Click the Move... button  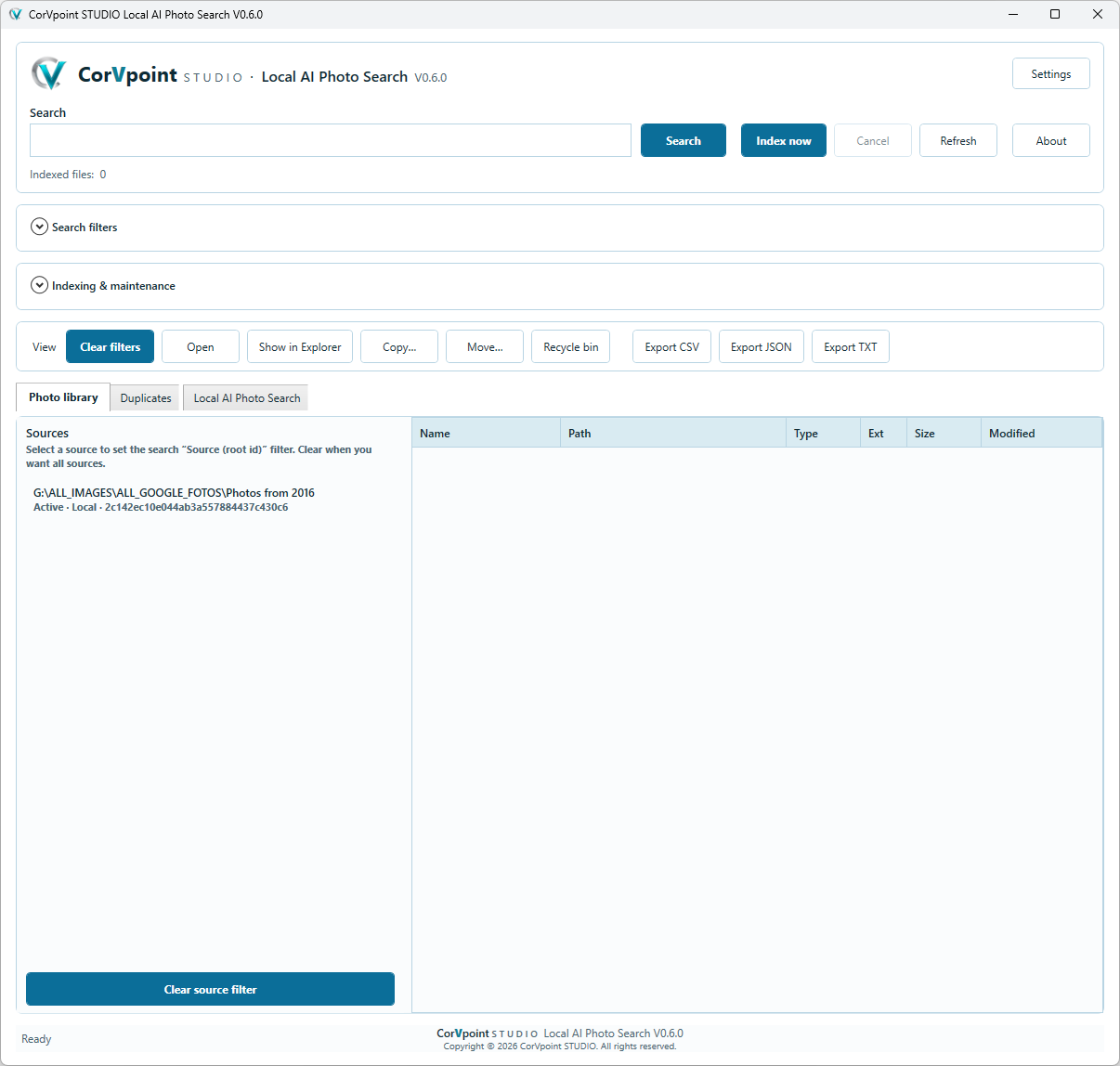tap(485, 346)
